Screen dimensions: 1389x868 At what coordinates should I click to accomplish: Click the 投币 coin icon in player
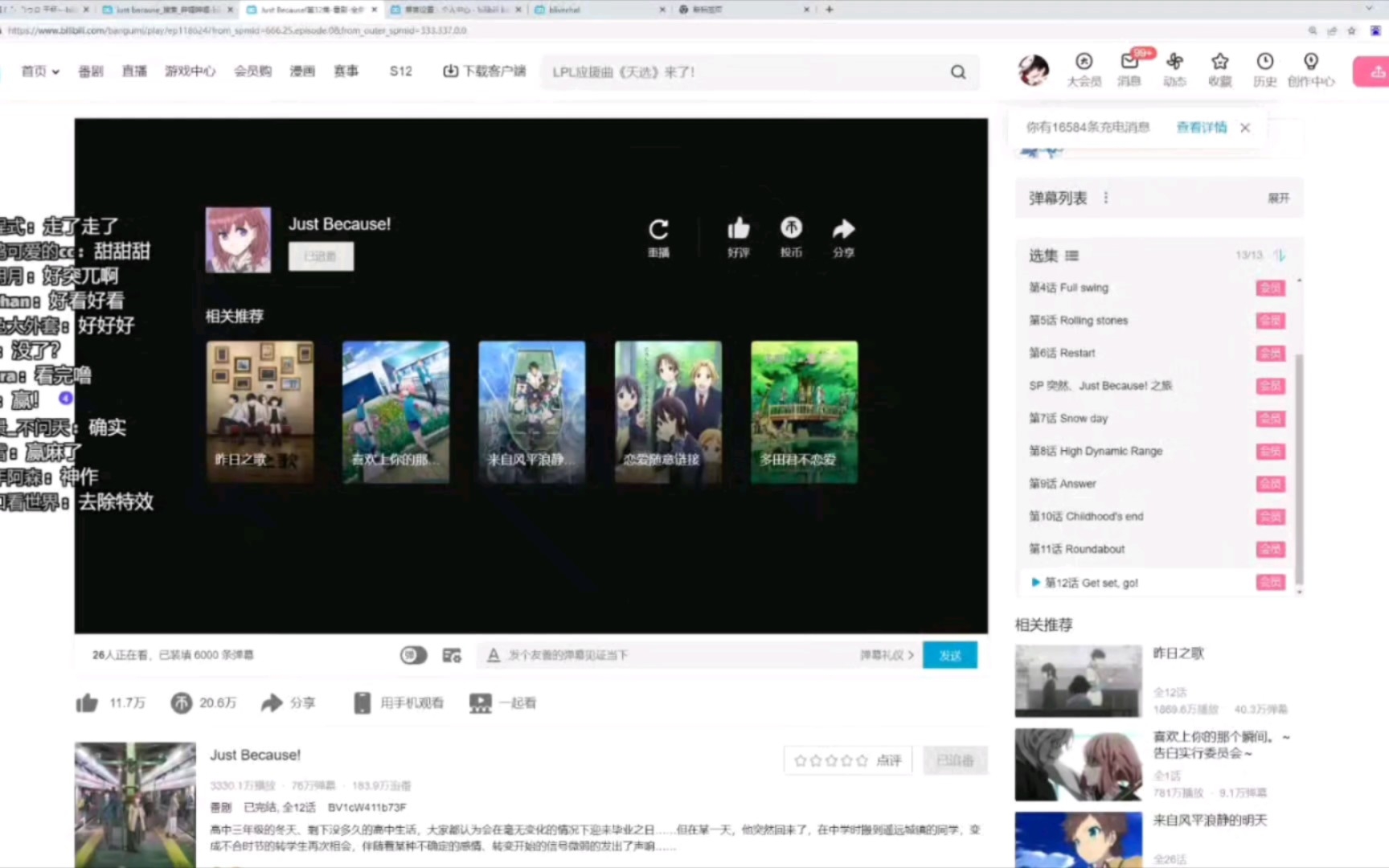pos(791,228)
